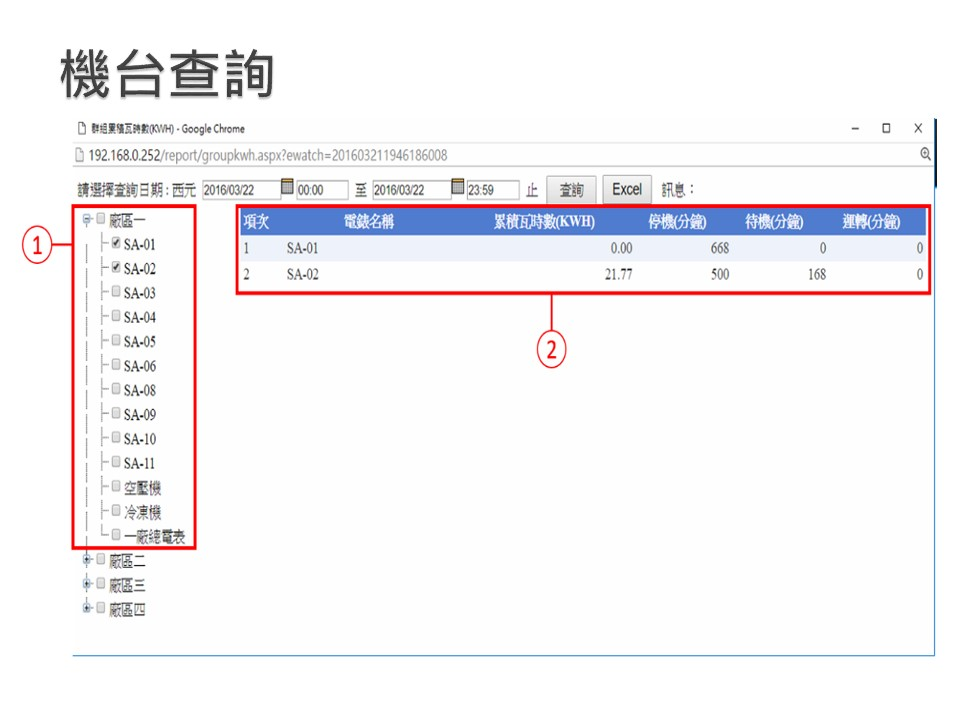Click the page icon beside the URL

click(x=80, y=155)
